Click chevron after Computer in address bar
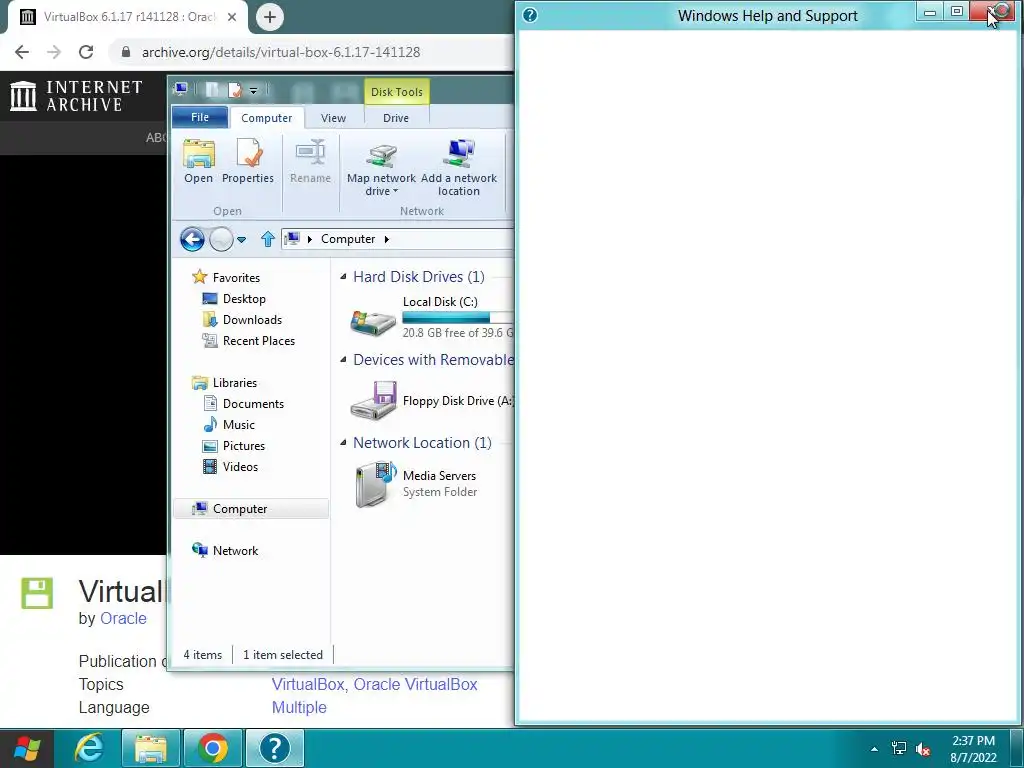1024x768 pixels. tap(387, 239)
